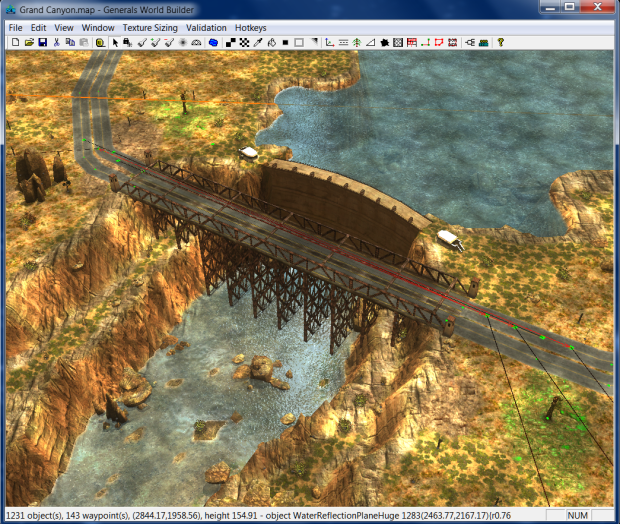The image size is (620, 524).
Task: Select the feather smoothing burst tool
Action: point(183,42)
